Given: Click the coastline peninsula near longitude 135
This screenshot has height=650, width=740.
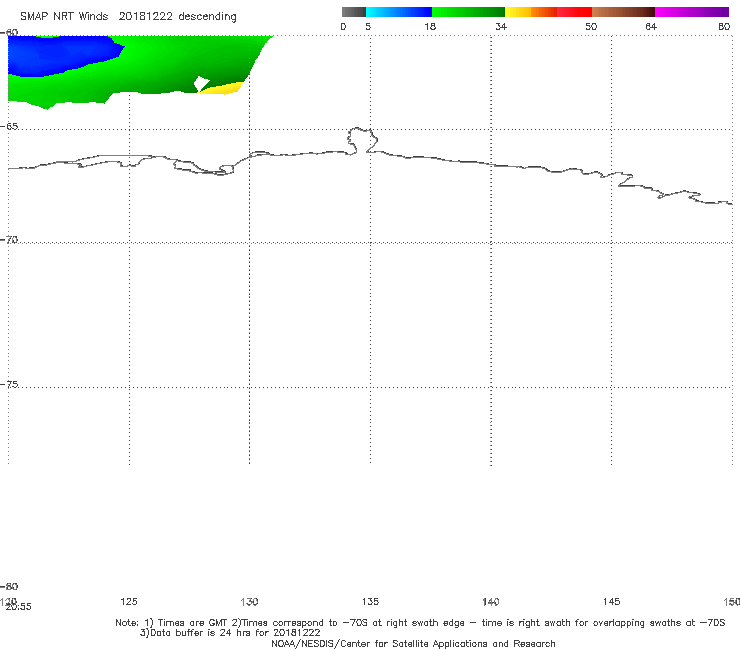Looking at the screenshot, I should coord(362,140).
